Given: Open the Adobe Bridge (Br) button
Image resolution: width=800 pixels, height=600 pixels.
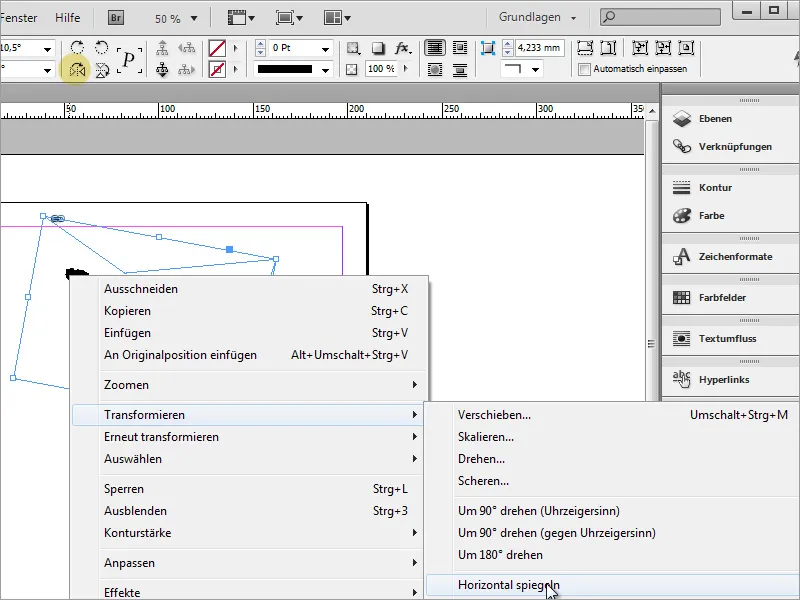Looking at the screenshot, I should click(x=116, y=18).
